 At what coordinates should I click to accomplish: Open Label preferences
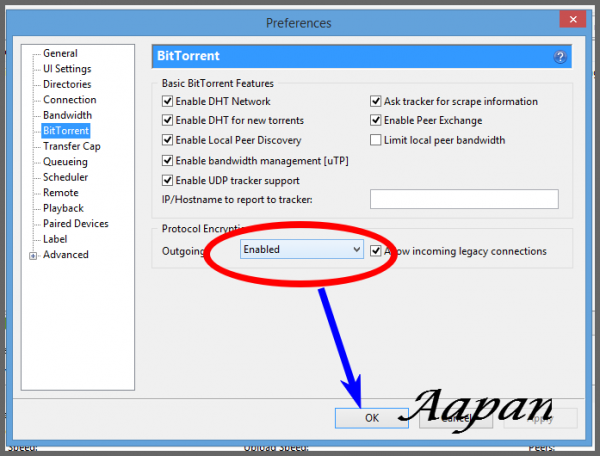(55, 239)
